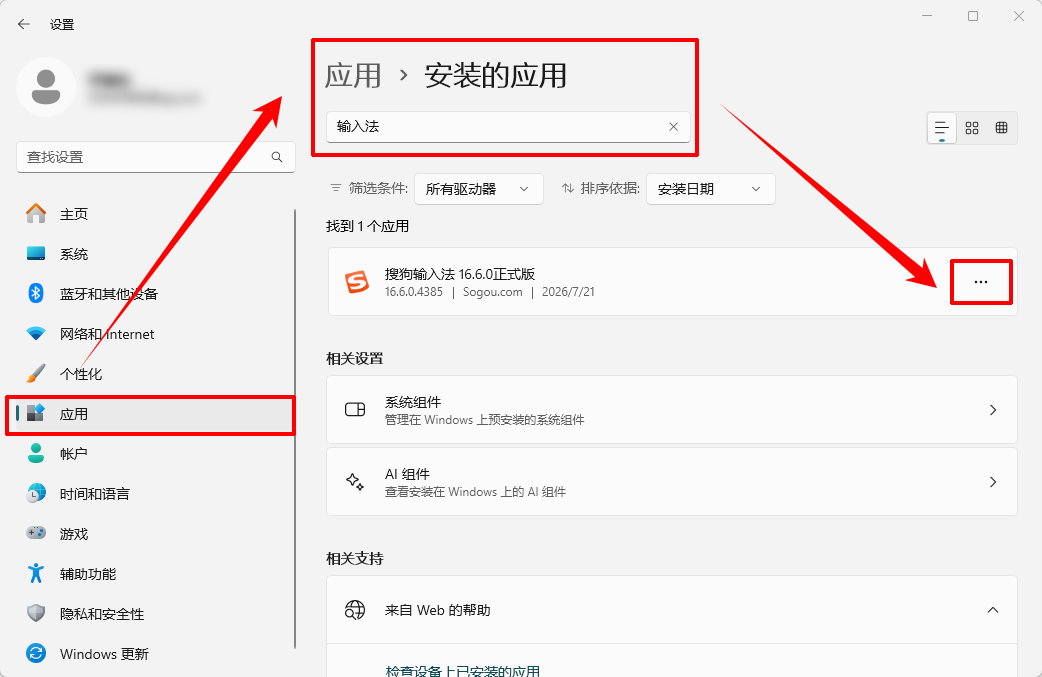Click the 搜狗输入法 app icon

(357, 282)
